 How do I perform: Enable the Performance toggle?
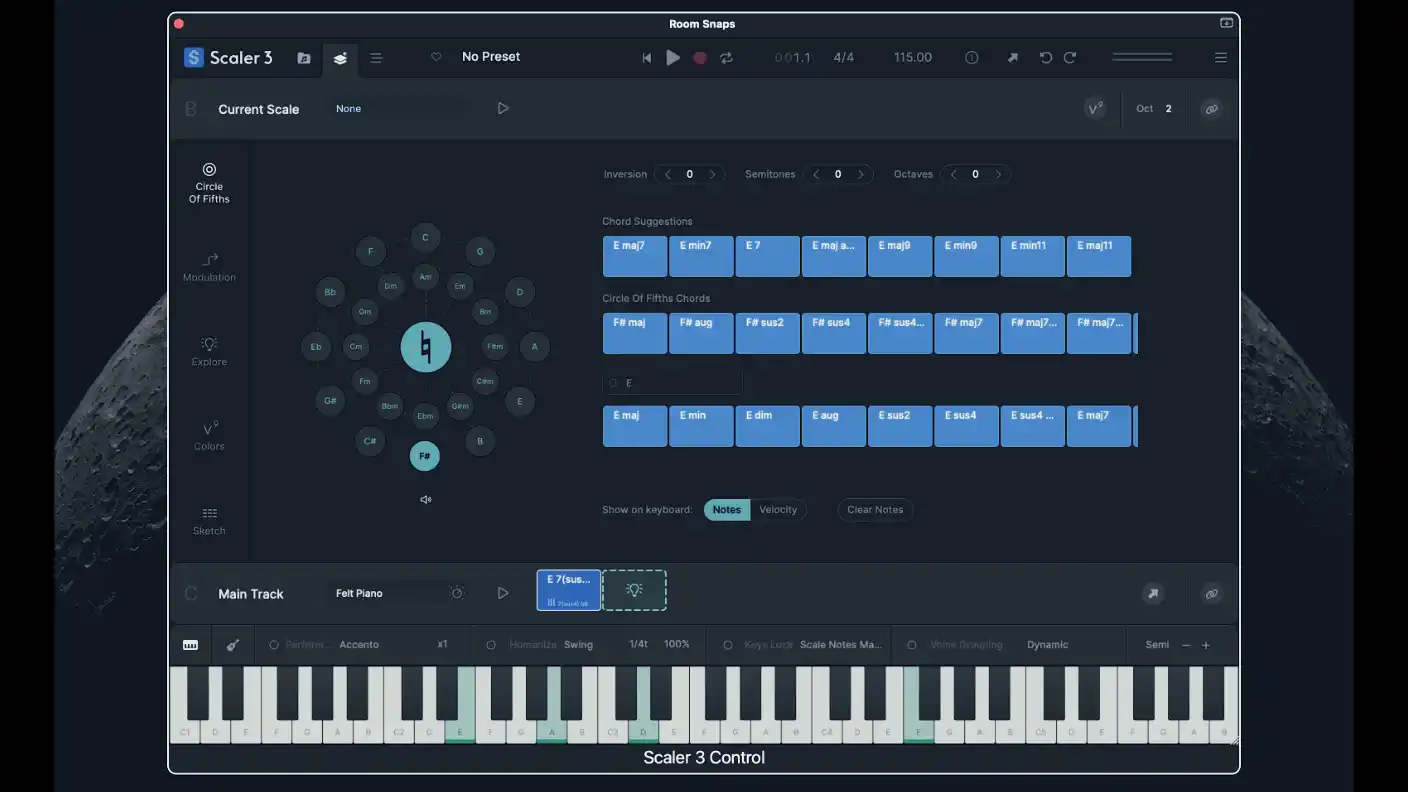tap(273, 645)
